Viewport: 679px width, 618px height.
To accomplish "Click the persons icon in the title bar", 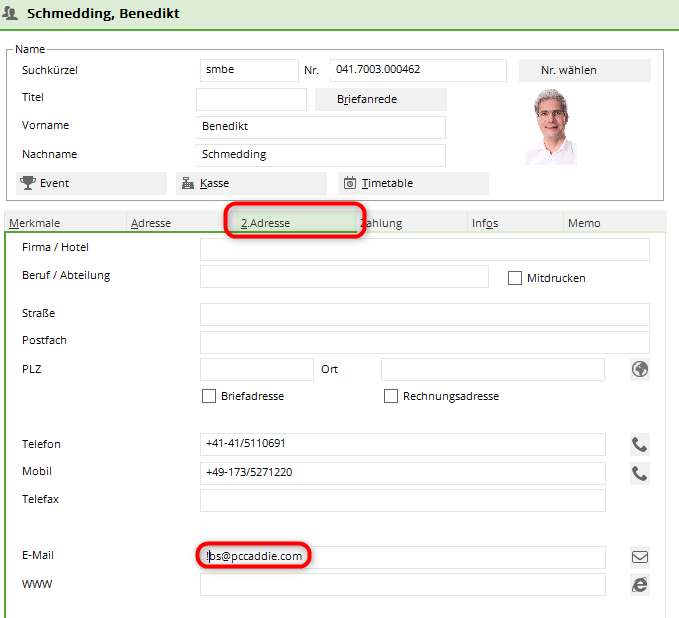I will [x=10, y=13].
